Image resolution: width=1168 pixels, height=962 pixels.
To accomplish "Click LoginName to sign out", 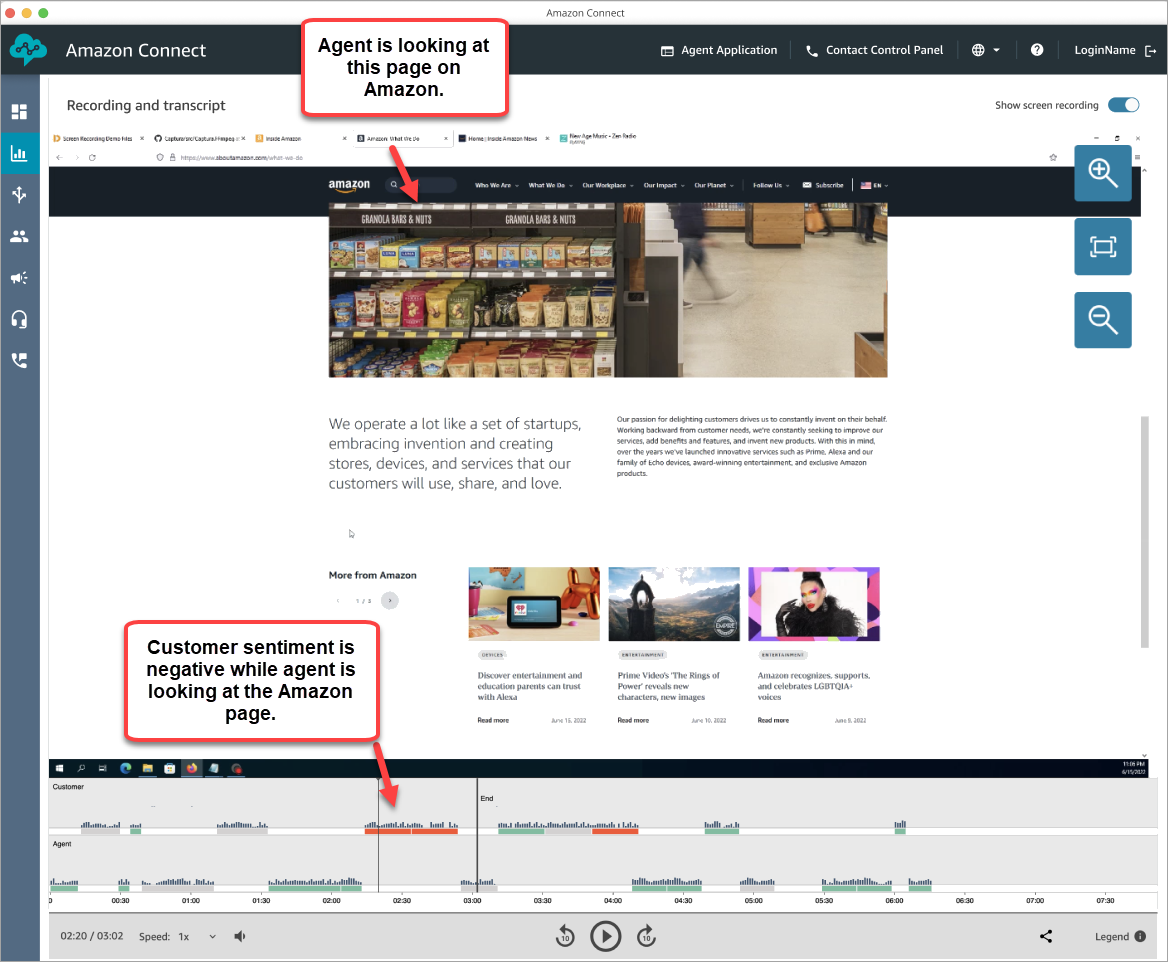I will tap(1107, 49).
